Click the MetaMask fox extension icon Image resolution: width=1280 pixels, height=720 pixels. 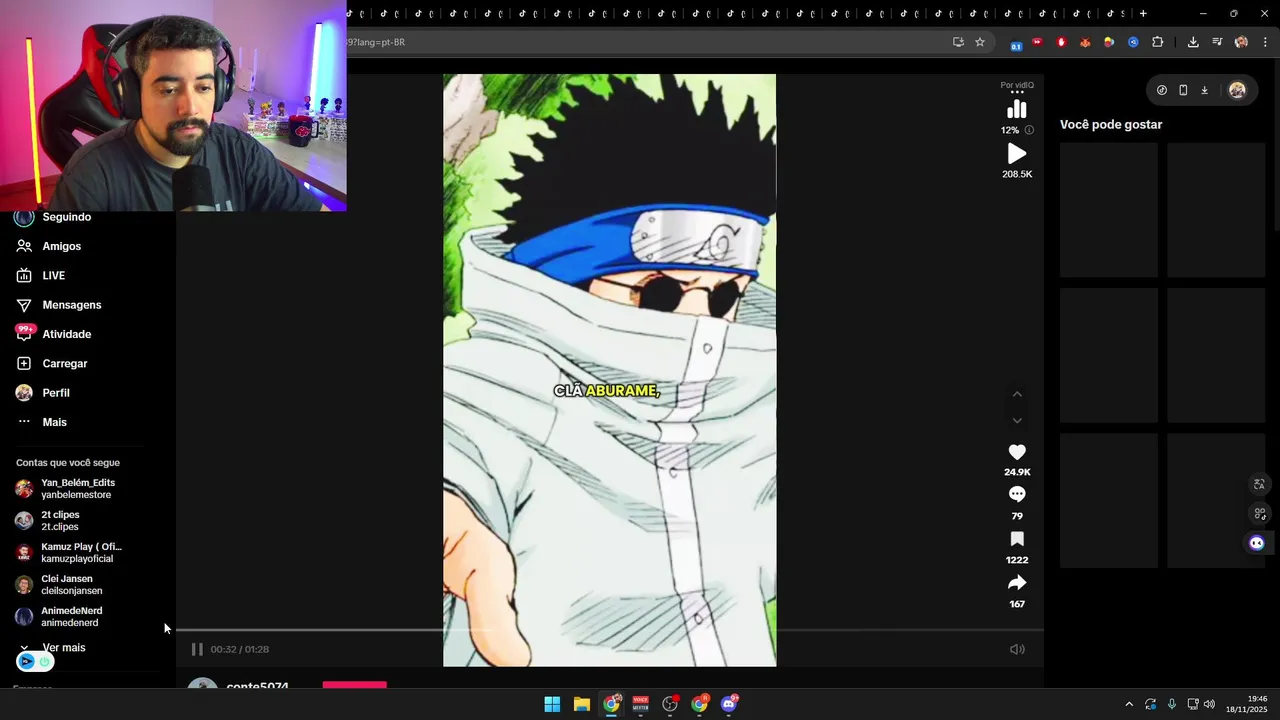click(1085, 42)
